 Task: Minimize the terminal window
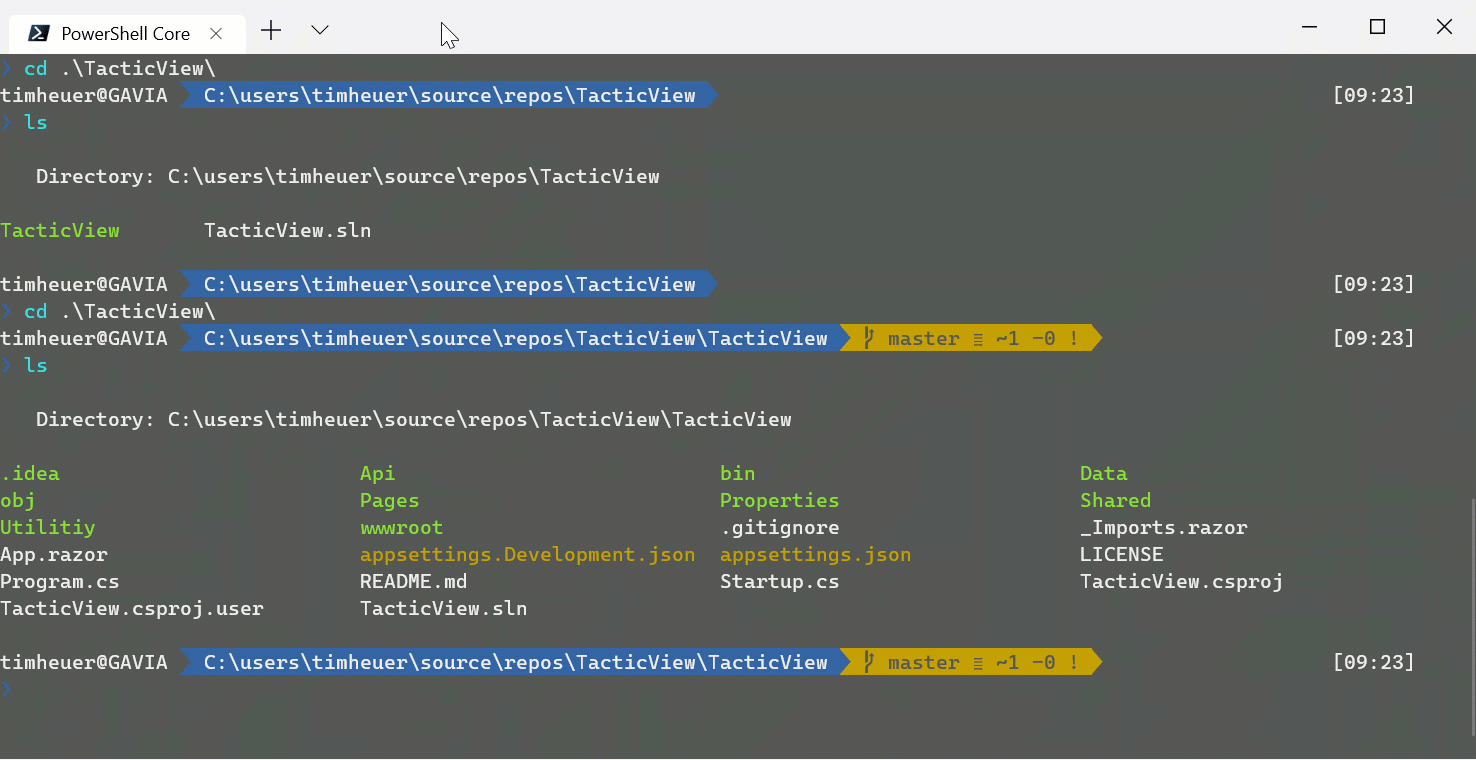(x=1310, y=27)
